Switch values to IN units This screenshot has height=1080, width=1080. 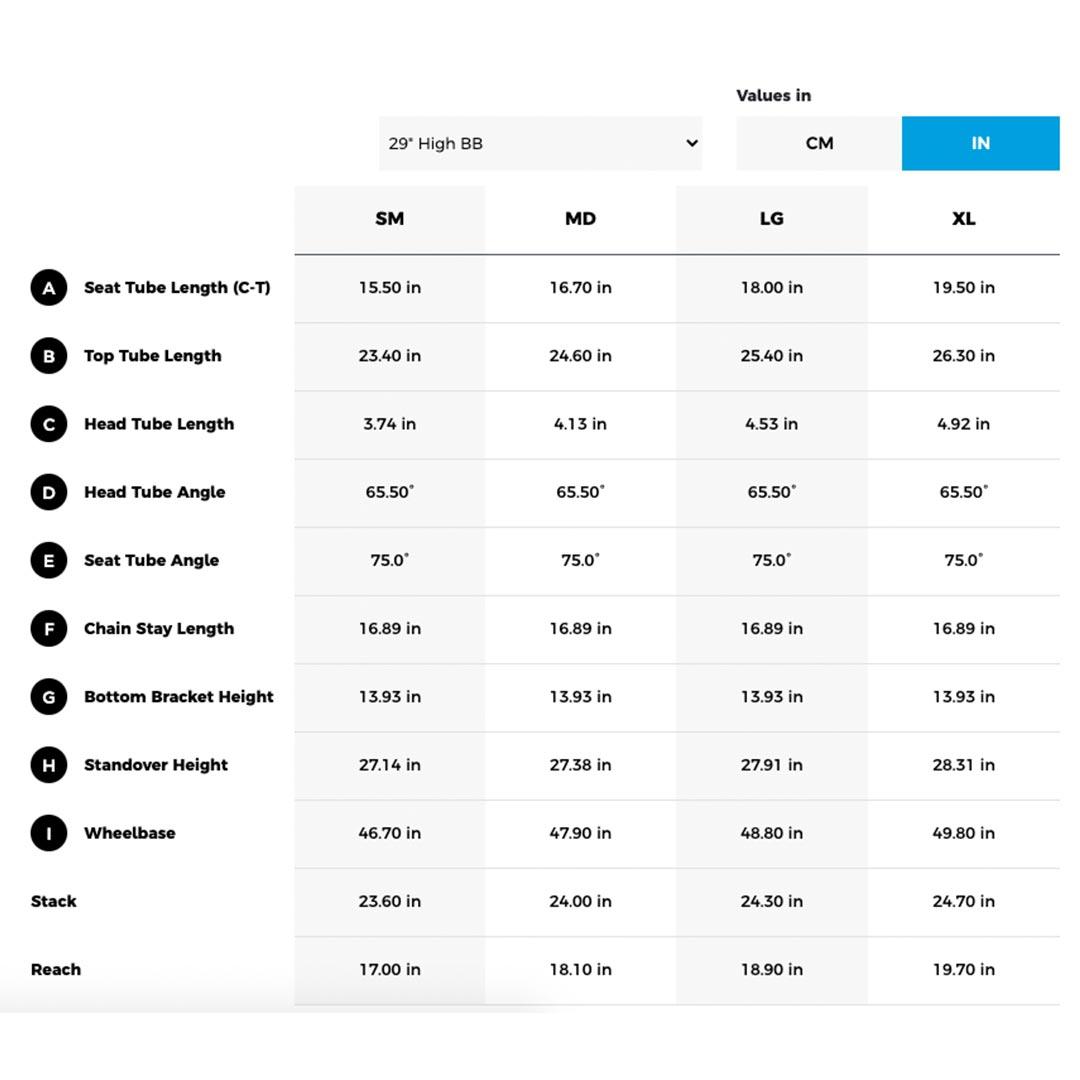pyautogui.click(x=980, y=143)
